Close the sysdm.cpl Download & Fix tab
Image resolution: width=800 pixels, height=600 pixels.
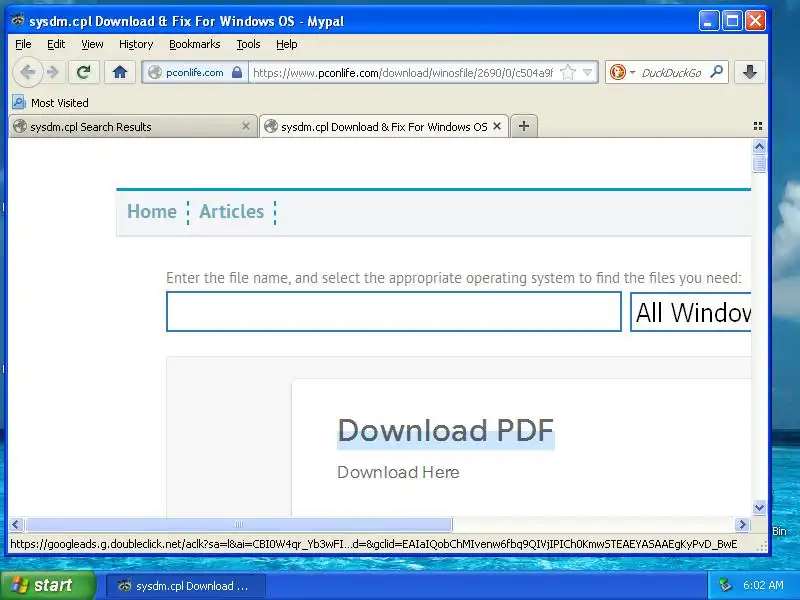tap(497, 126)
